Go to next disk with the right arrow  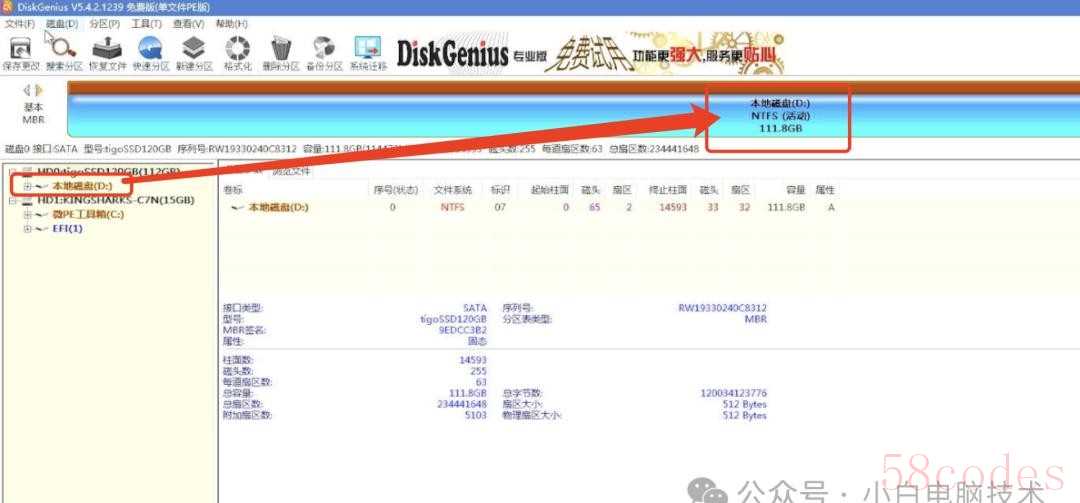point(39,90)
